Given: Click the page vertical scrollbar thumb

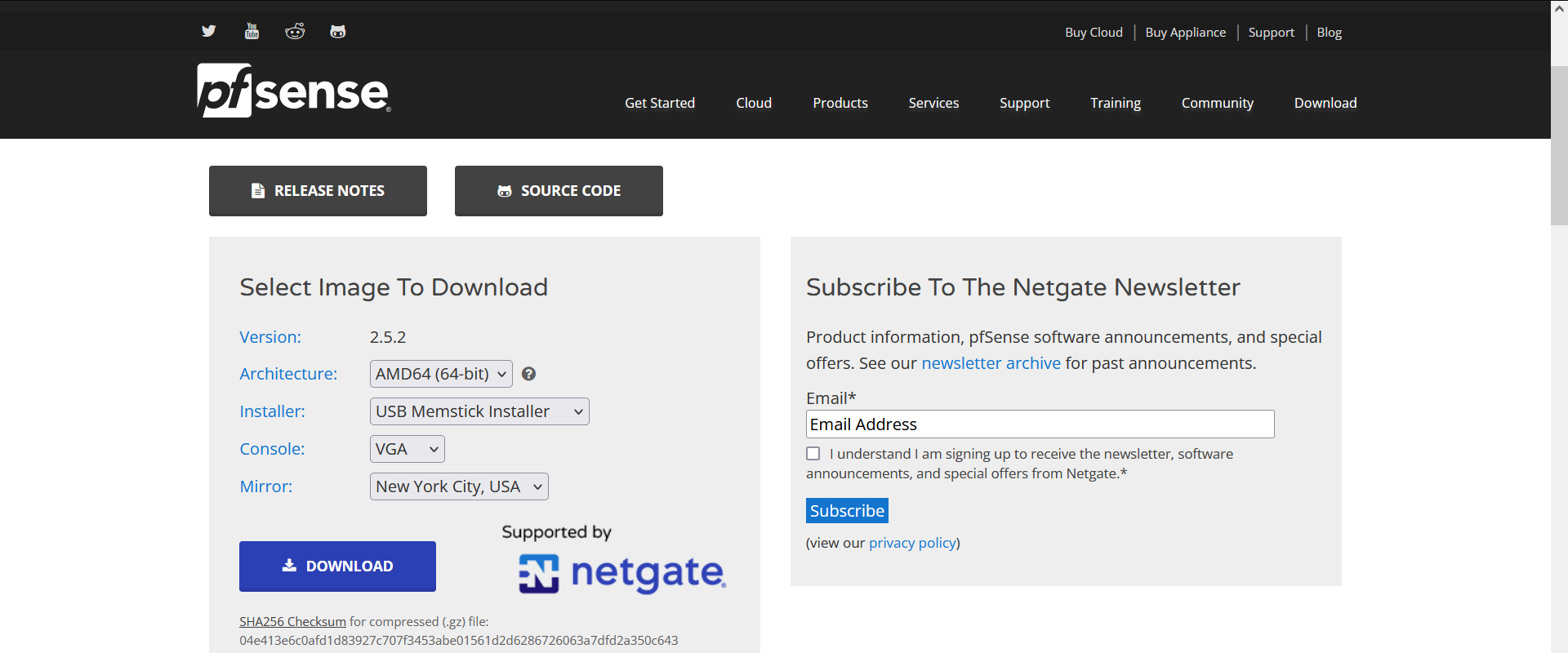Looking at the screenshot, I should click(x=1559, y=145).
